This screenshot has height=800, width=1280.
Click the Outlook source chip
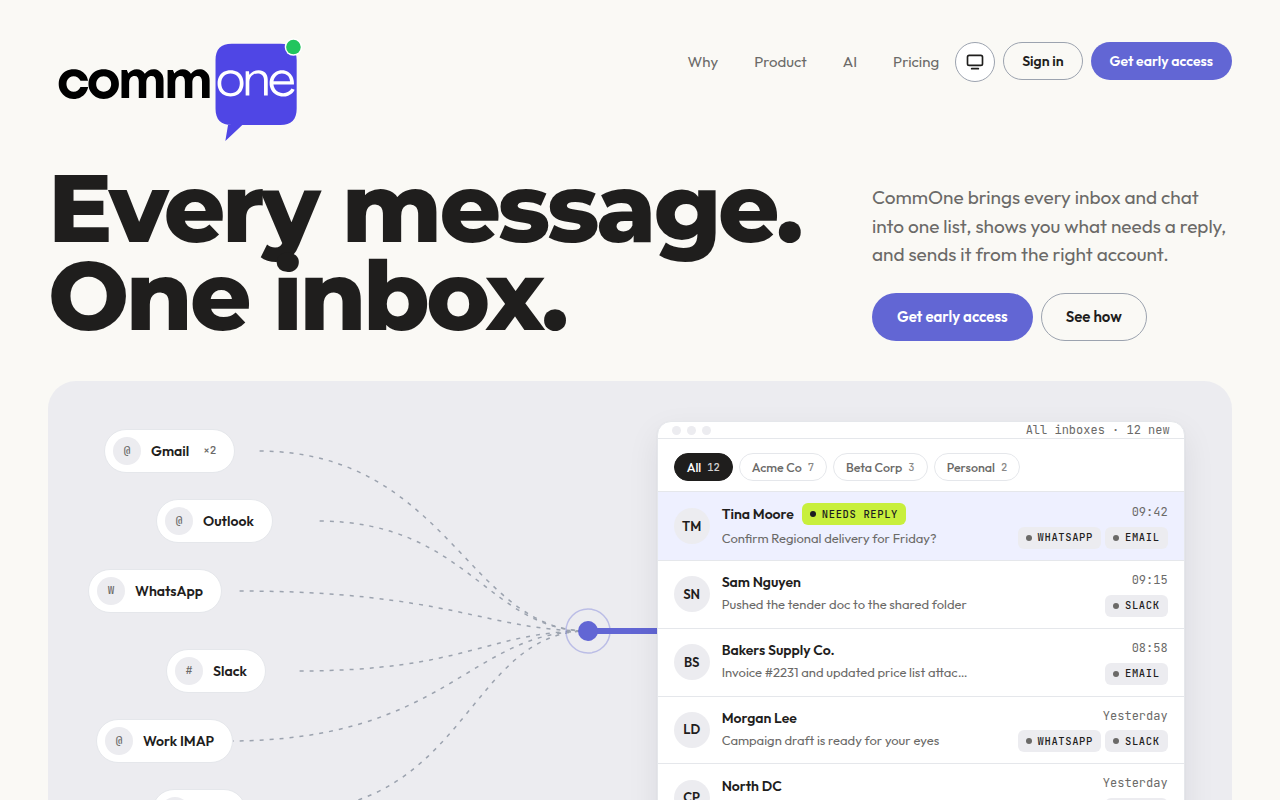pyautogui.click(x=214, y=521)
